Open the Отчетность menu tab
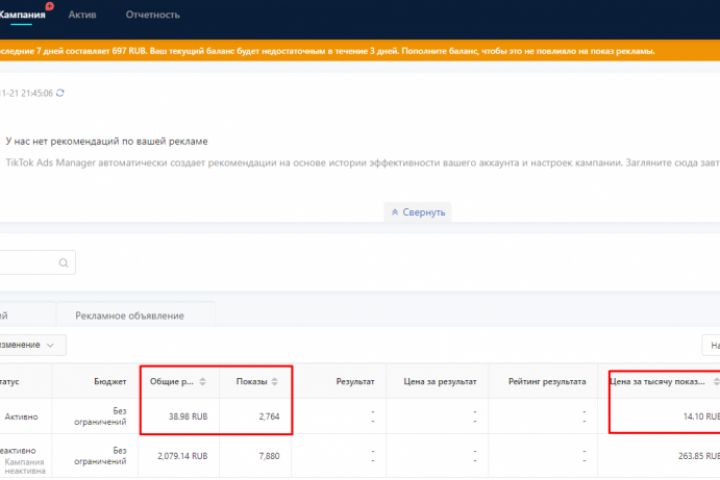 (x=153, y=15)
